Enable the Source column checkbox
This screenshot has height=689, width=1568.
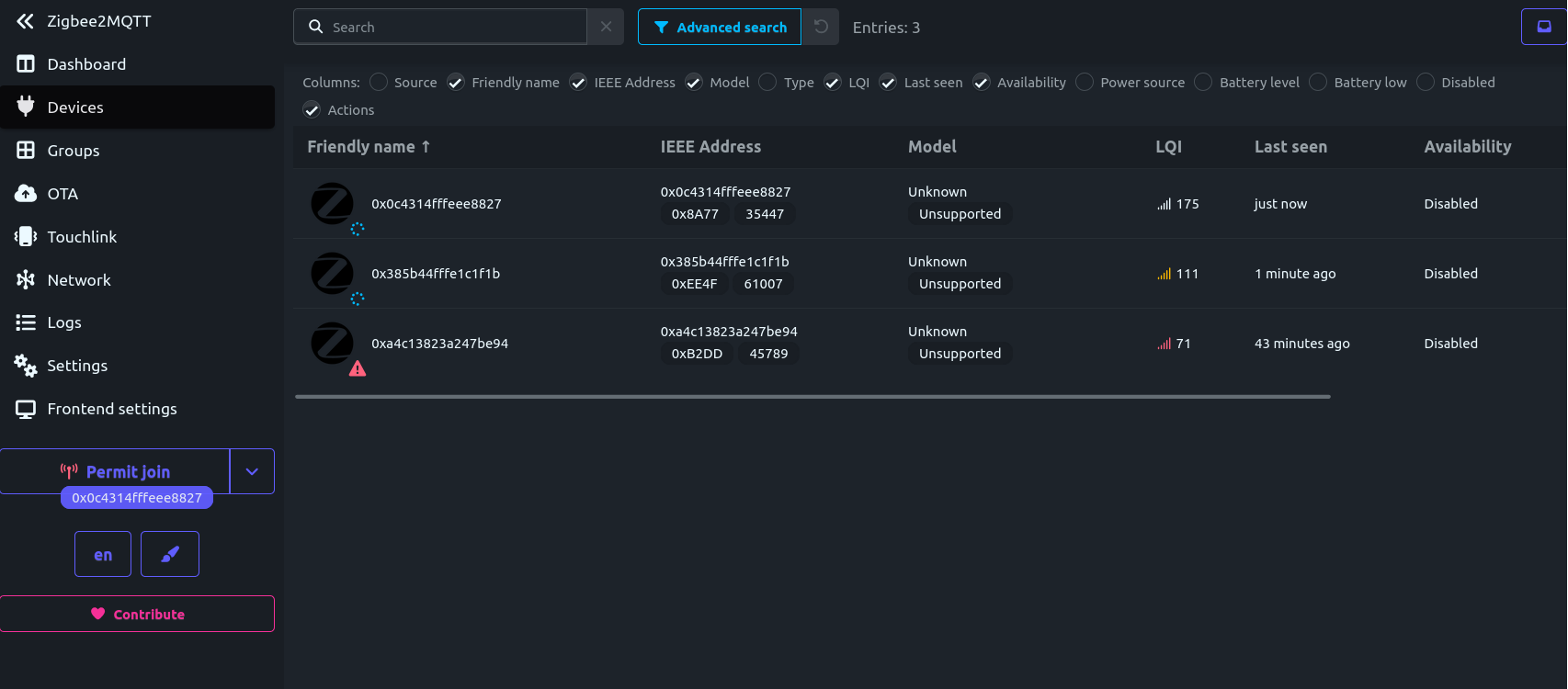tap(379, 83)
